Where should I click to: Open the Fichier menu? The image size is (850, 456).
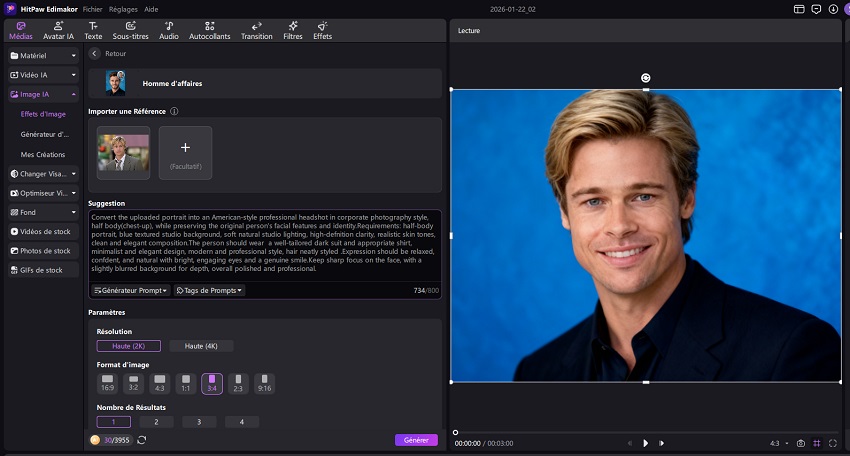[x=92, y=8]
